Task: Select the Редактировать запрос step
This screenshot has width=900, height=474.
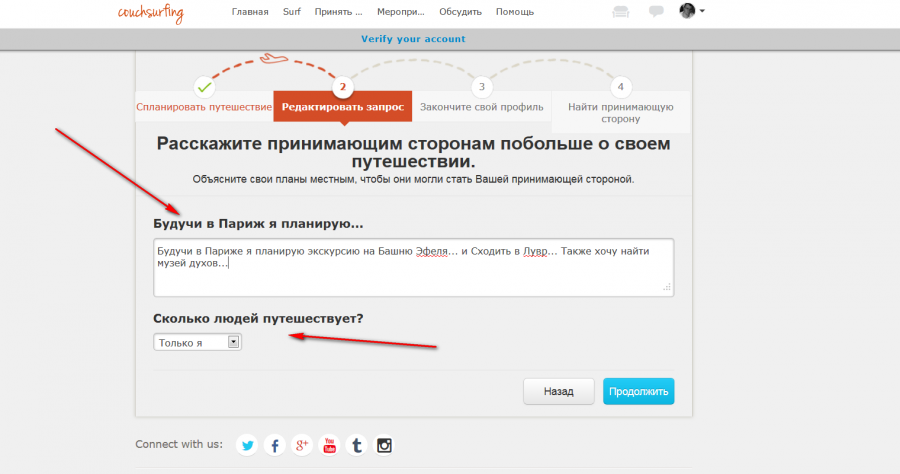Action: (x=343, y=107)
